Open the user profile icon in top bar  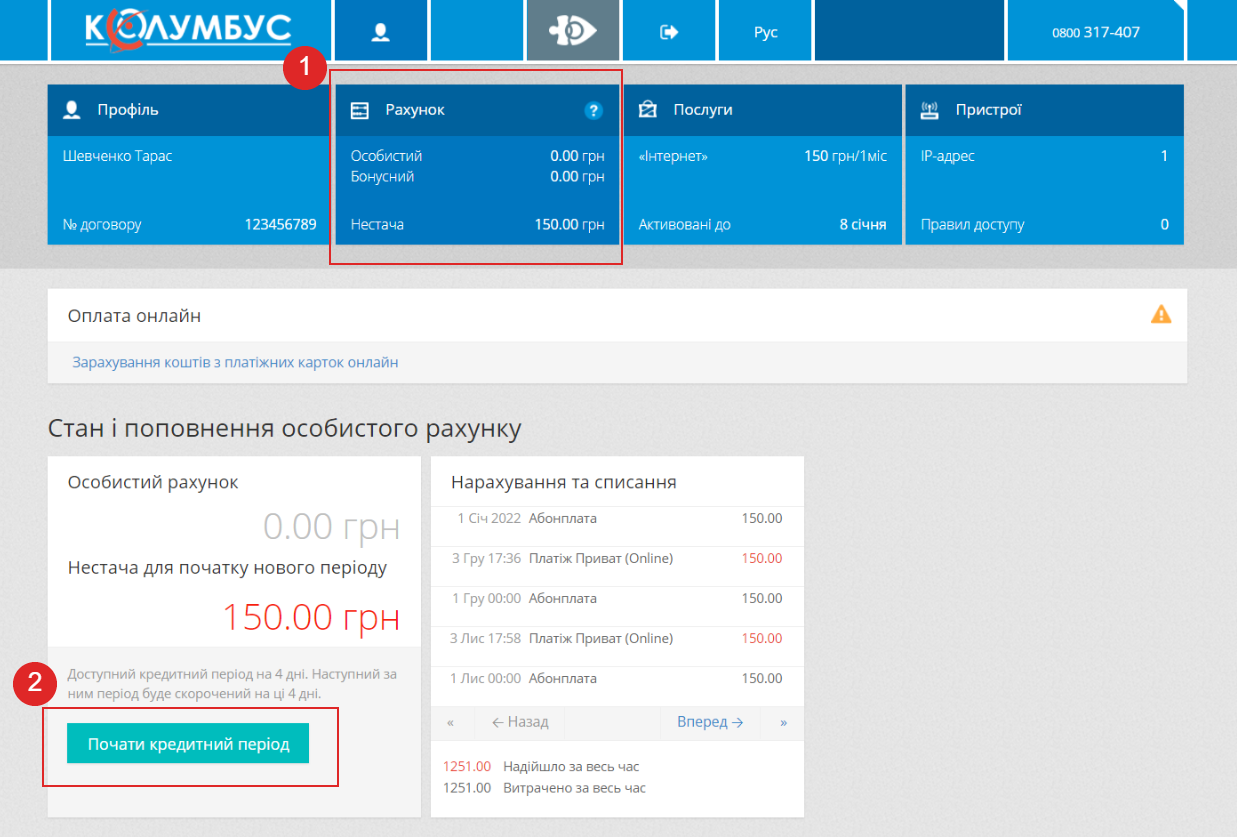tap(380, 32)
